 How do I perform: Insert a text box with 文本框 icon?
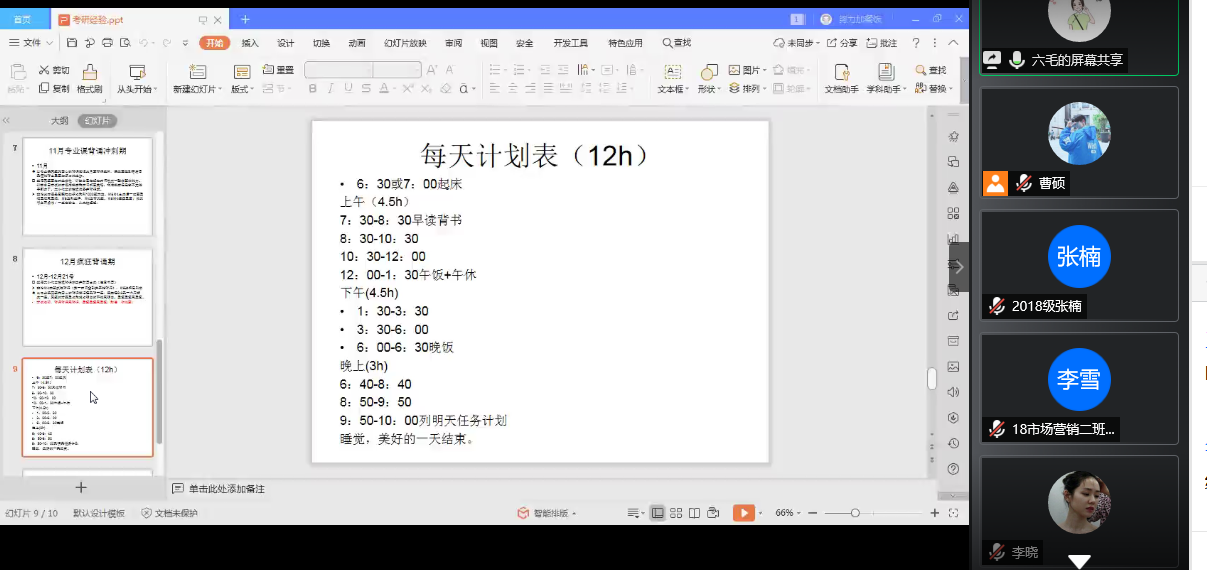click(672, 72)
